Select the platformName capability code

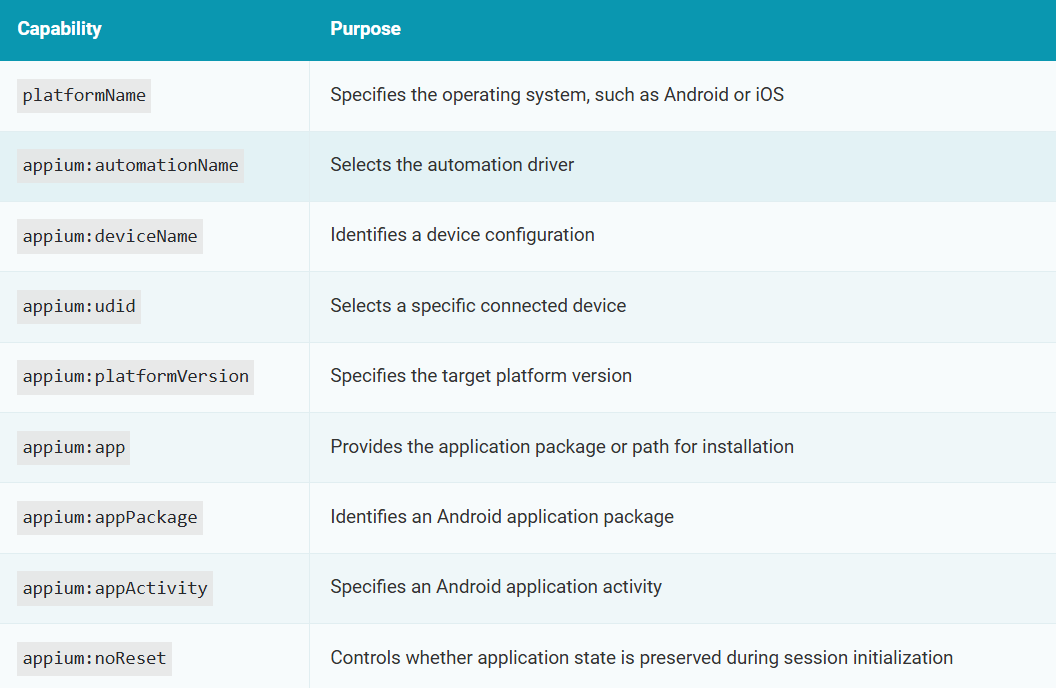pos(84,96)
